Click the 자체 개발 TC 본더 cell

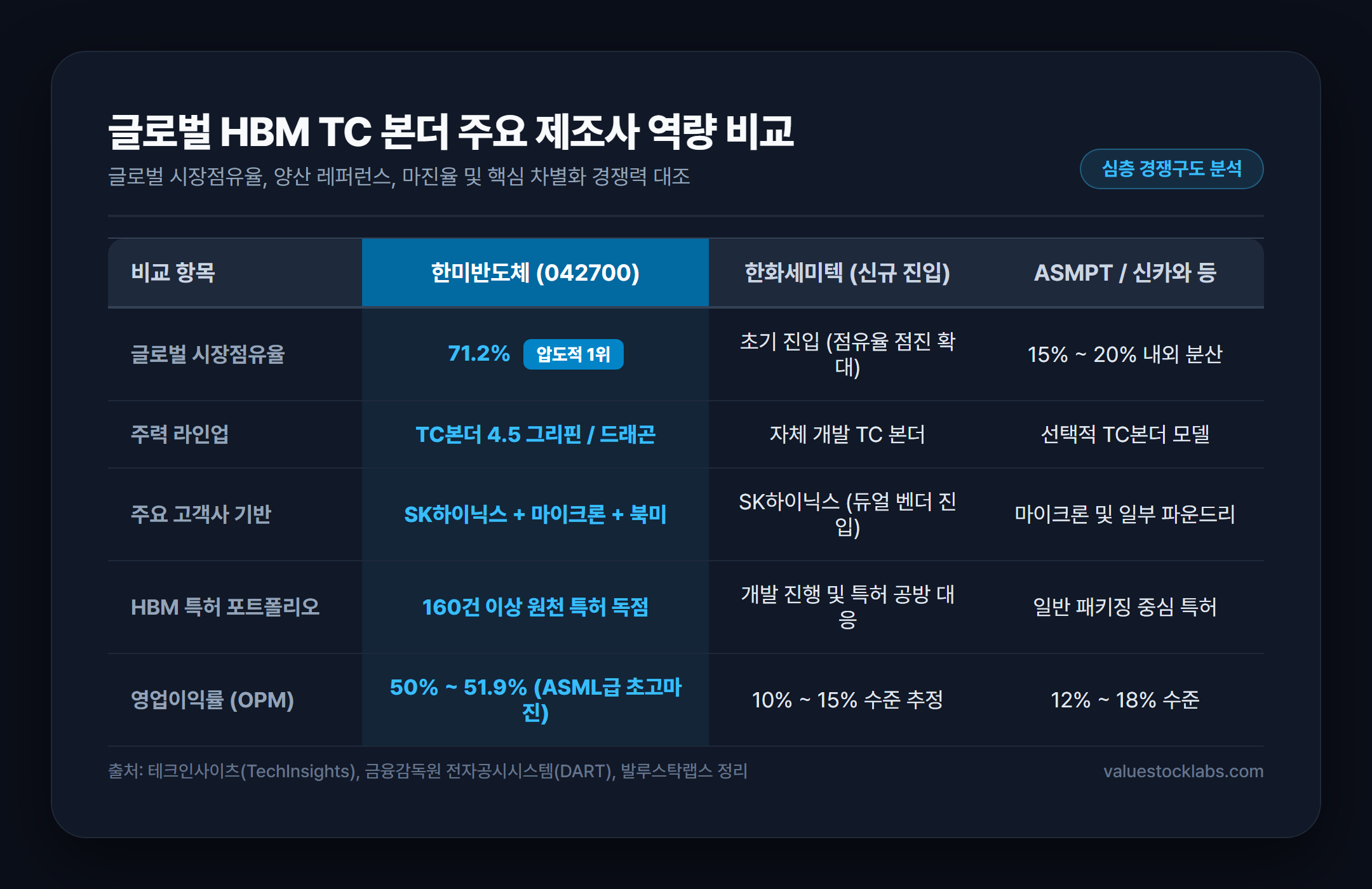pos(847,434)
